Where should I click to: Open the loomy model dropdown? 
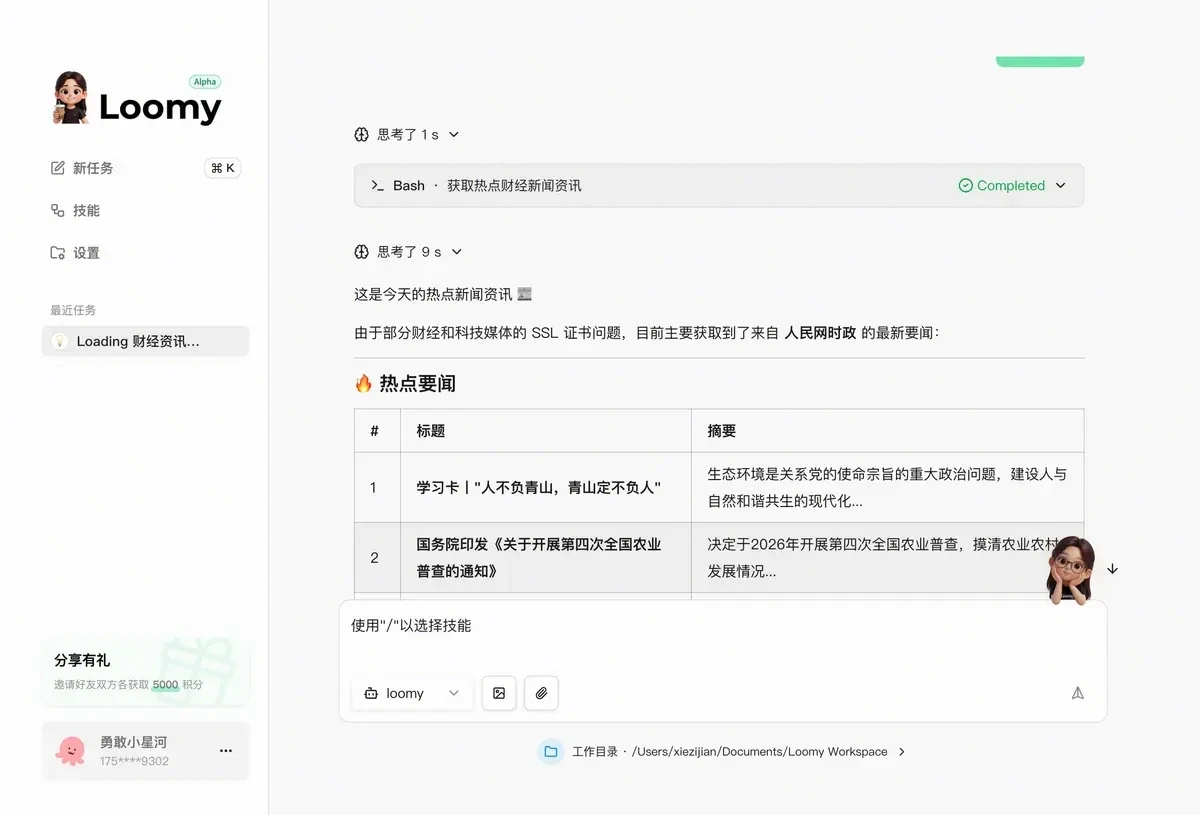click(413, 693)
